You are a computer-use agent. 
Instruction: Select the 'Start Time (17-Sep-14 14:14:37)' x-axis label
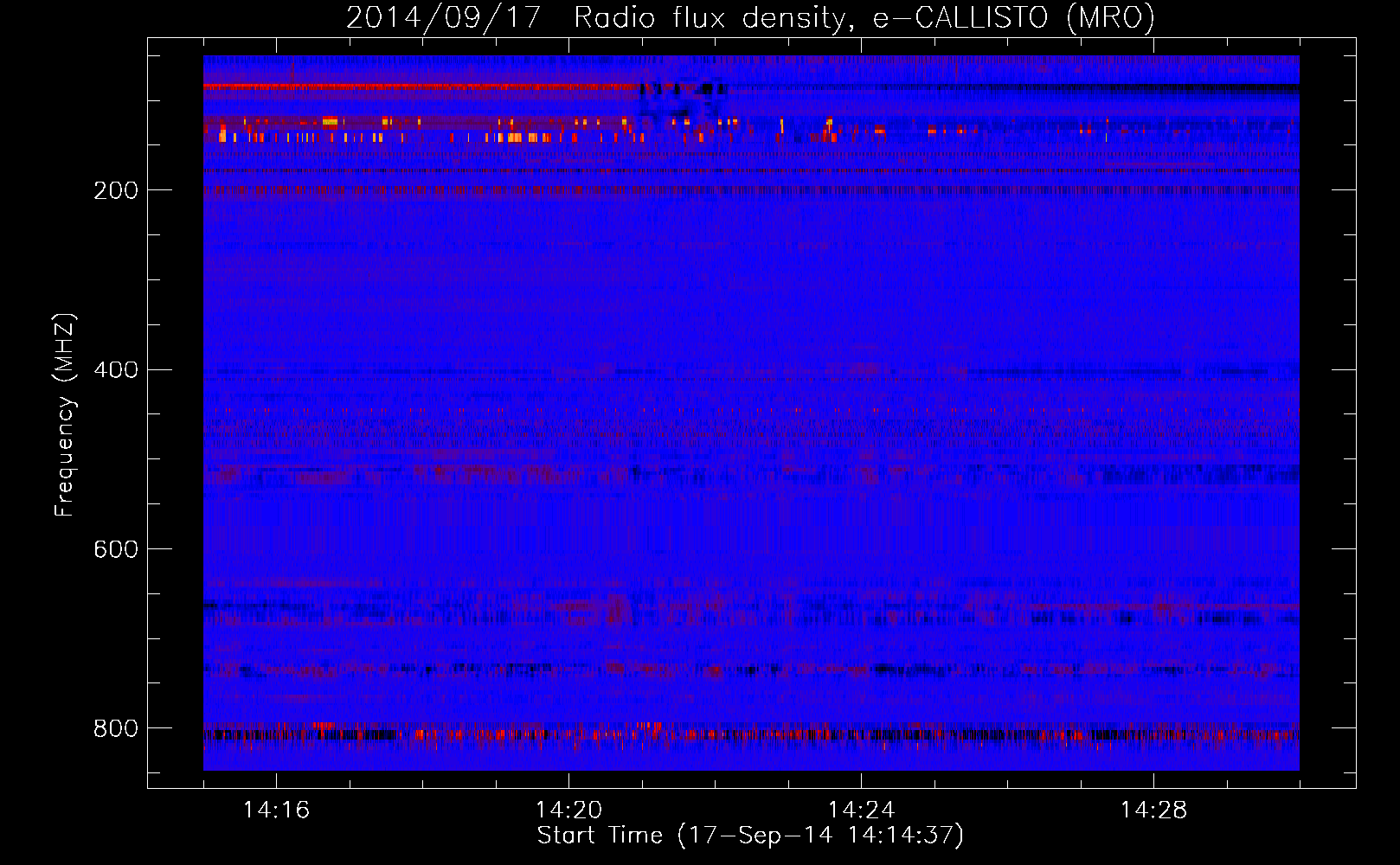tap(750, 836)
